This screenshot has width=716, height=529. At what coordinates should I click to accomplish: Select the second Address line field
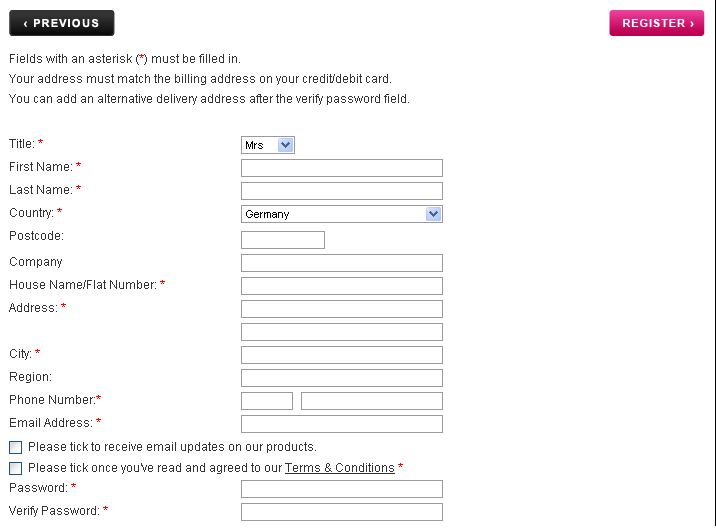tap(341, 332)
